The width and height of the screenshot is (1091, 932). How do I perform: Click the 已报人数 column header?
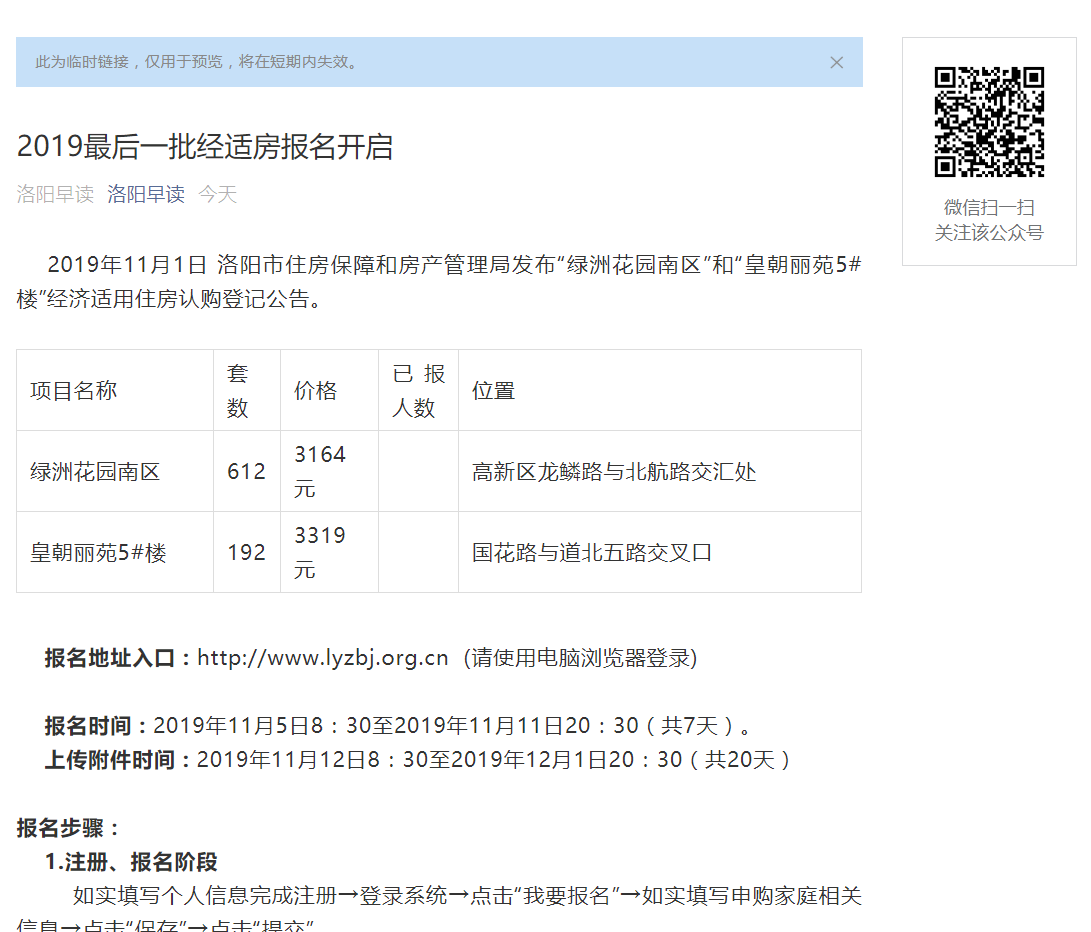(x=418, y=390)
